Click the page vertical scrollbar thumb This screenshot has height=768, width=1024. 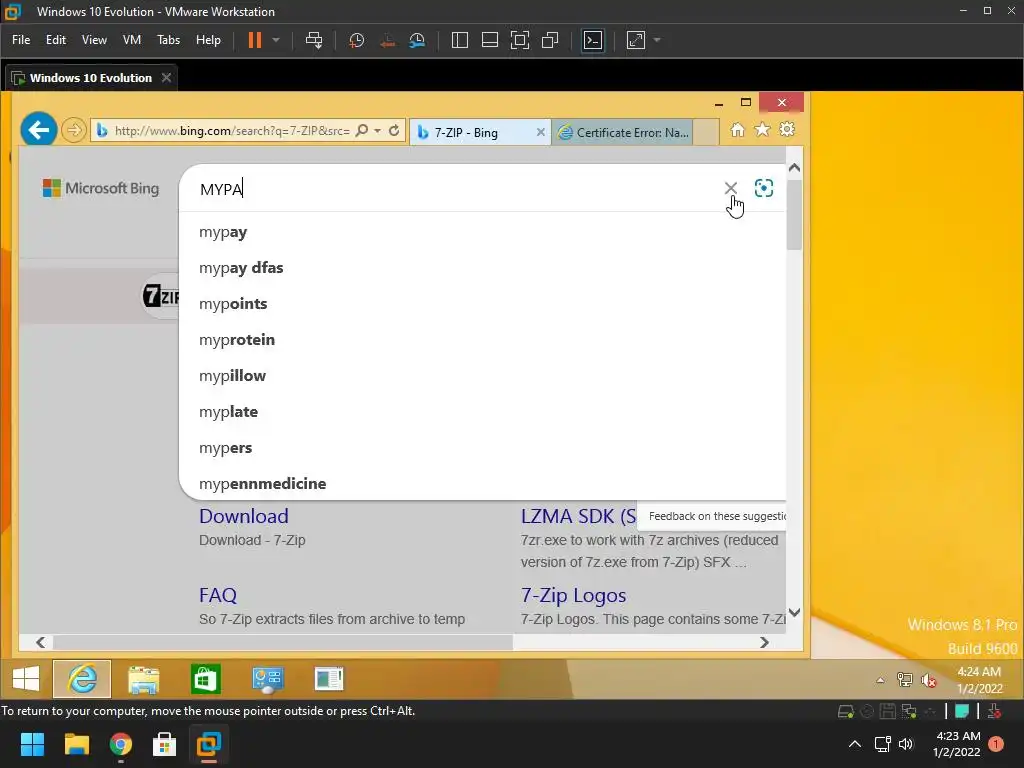[794, 214]
